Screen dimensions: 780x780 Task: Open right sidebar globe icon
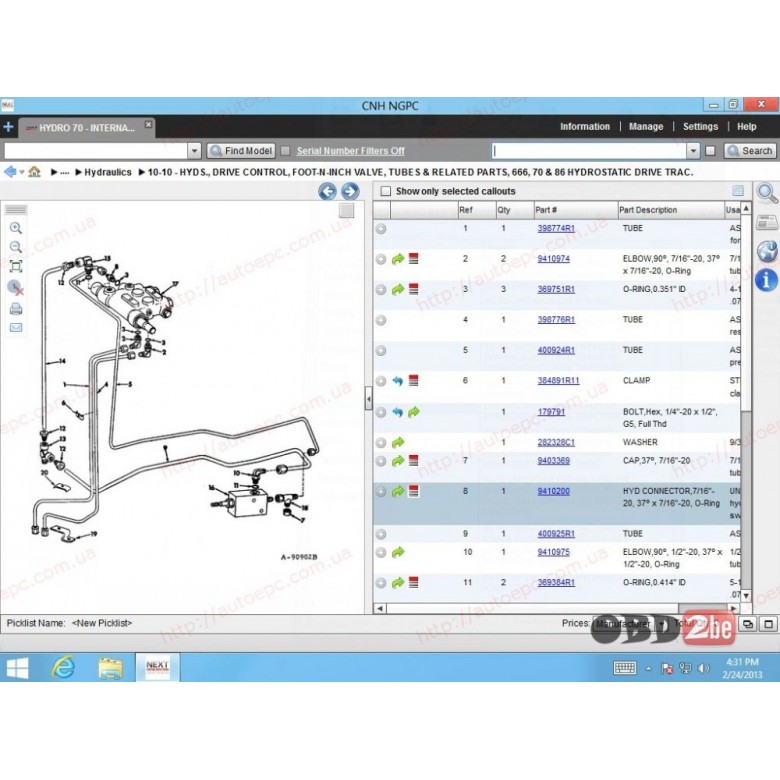(x=767, y=251)
